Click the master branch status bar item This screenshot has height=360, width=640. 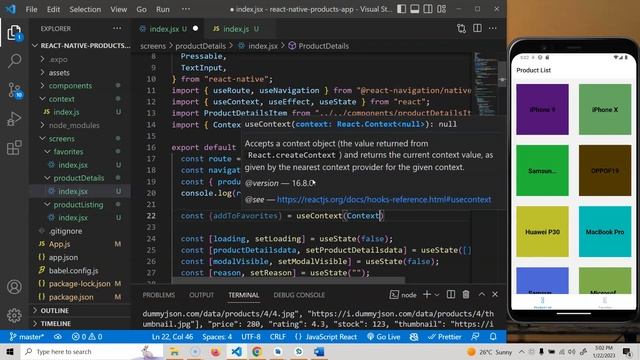pos(27,337)
